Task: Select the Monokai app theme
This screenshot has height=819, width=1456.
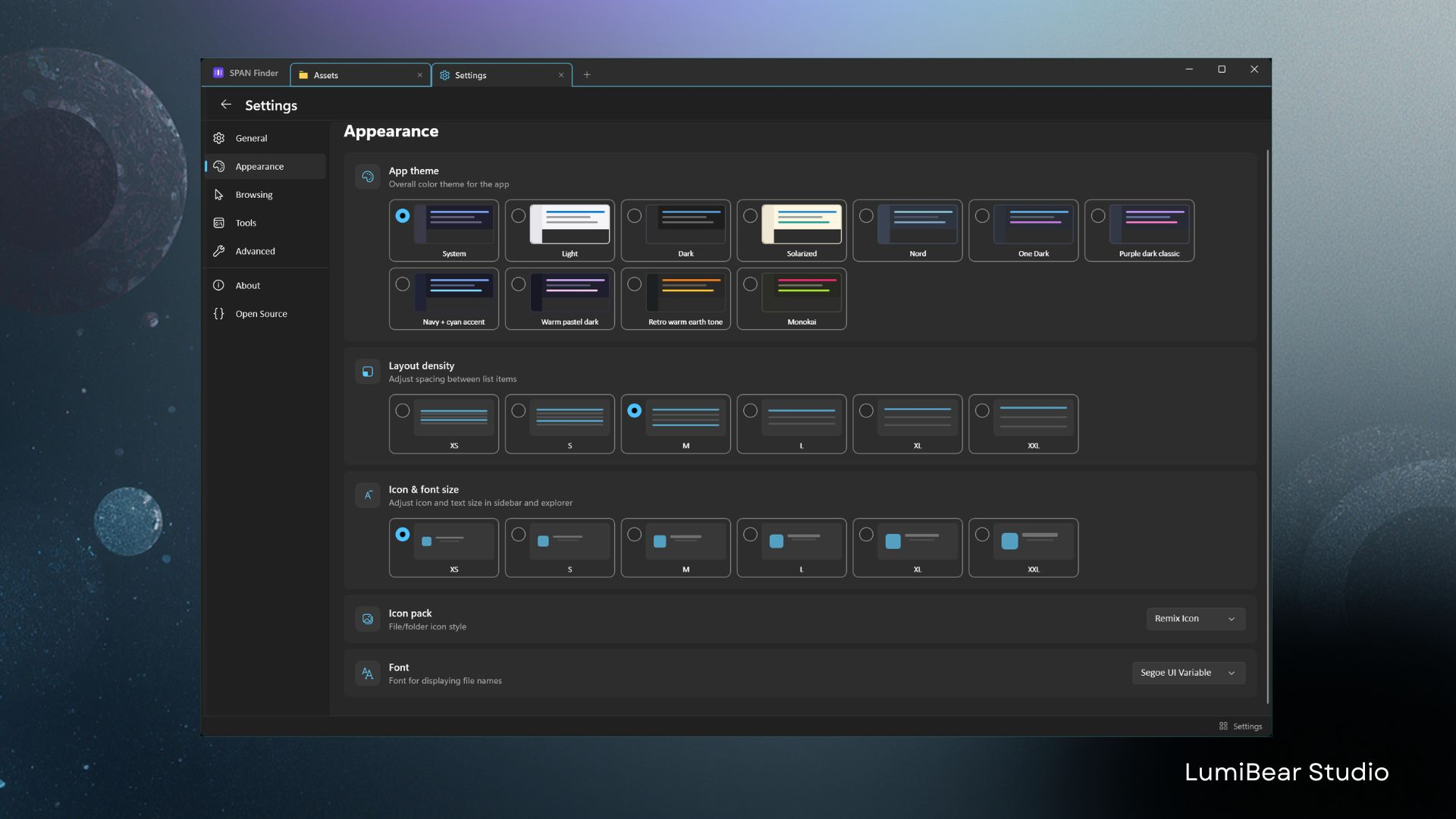Action: (x=791, y=299)
